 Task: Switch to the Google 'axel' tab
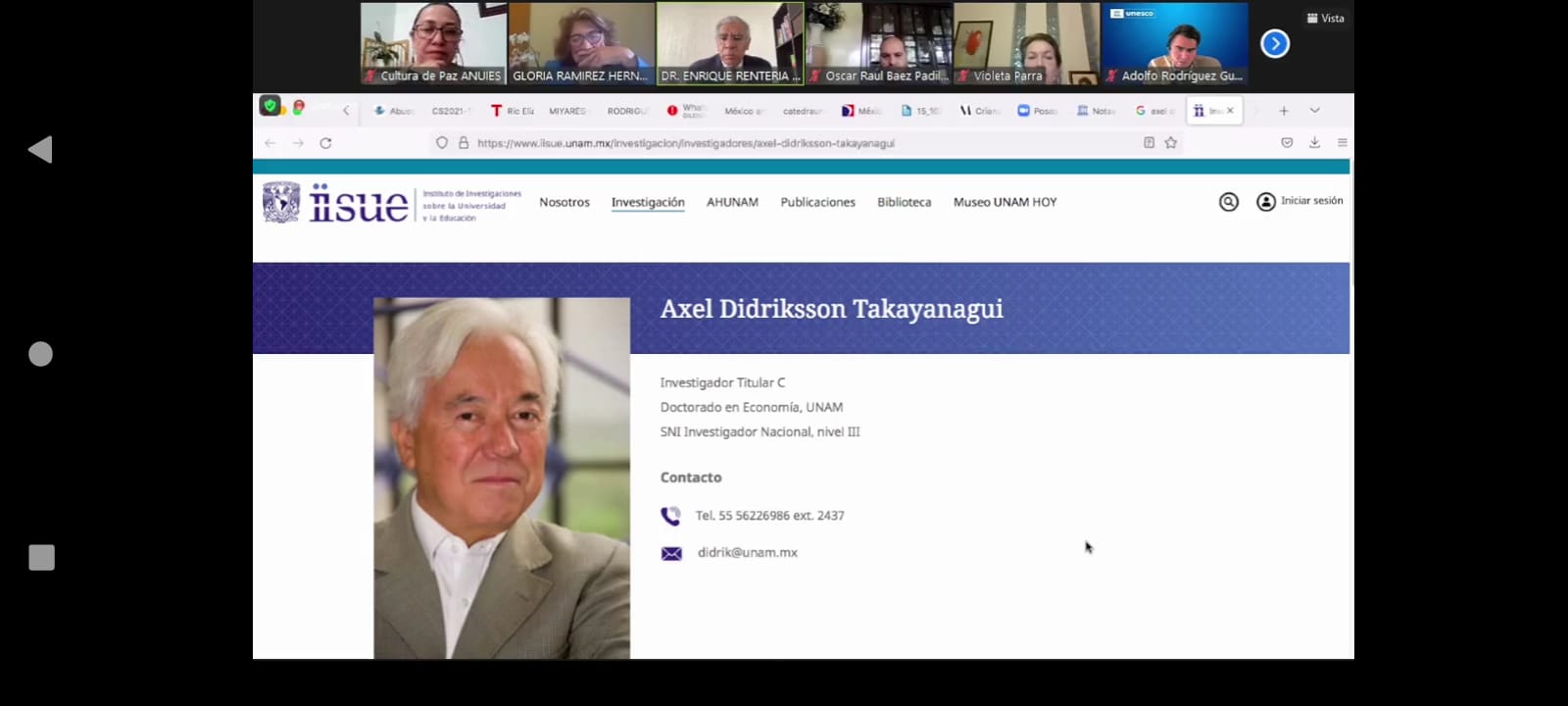click(1154, 111)
